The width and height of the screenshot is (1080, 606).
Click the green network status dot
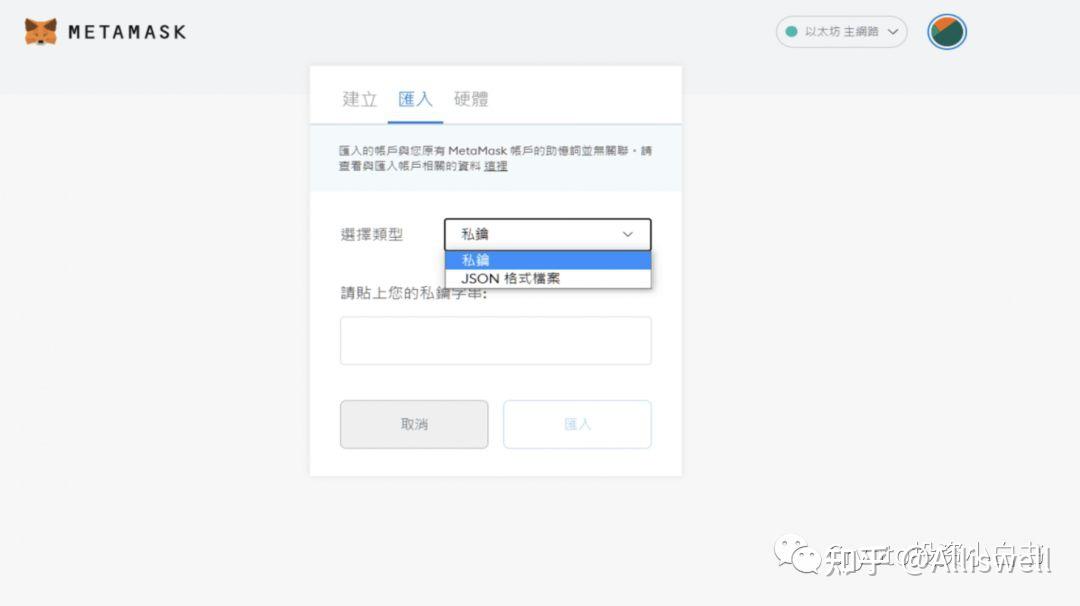[792, 32]
